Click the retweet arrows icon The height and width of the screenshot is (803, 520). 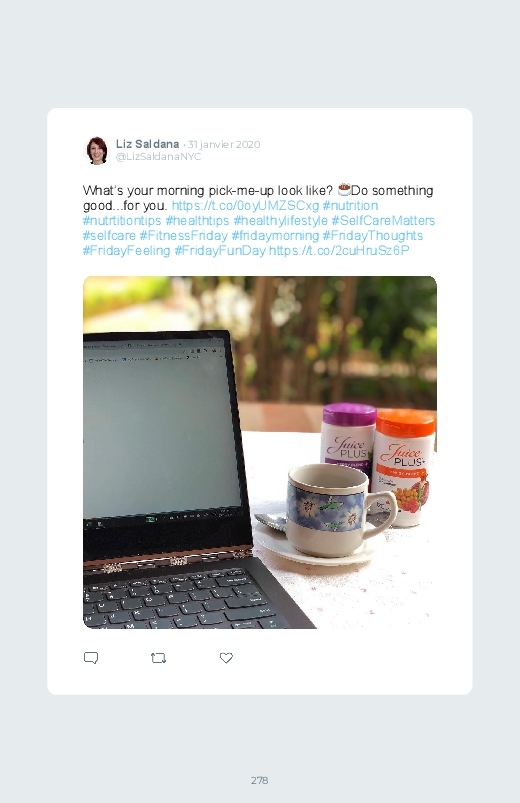point(158,658)
